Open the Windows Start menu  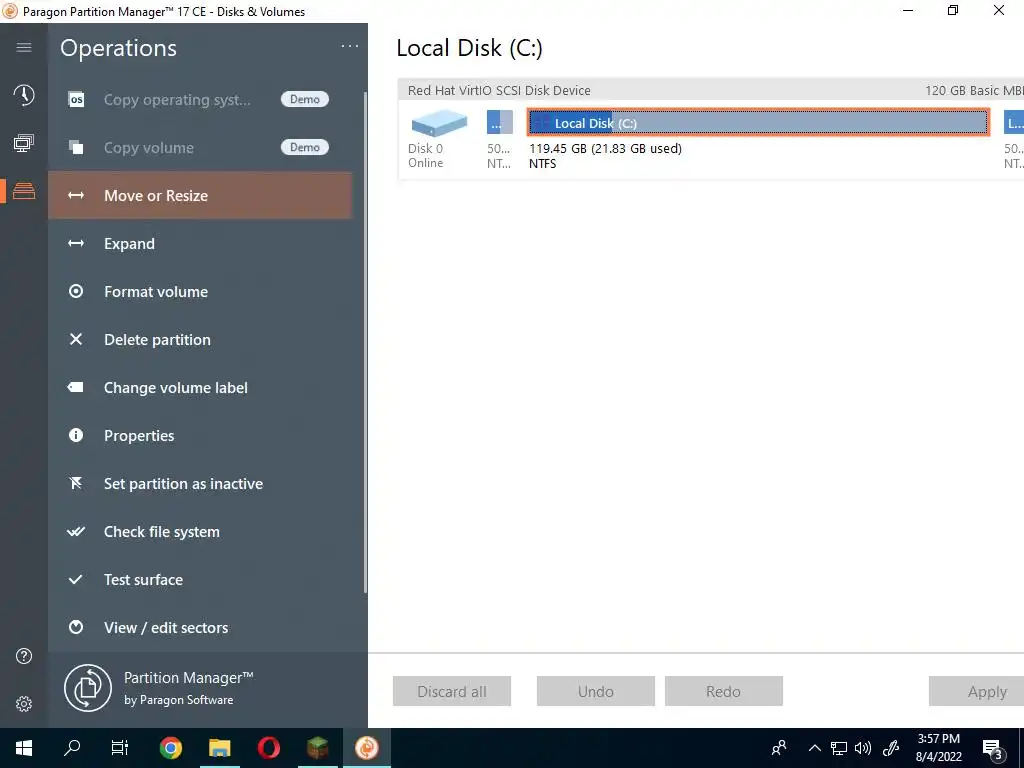coord(24,748)
